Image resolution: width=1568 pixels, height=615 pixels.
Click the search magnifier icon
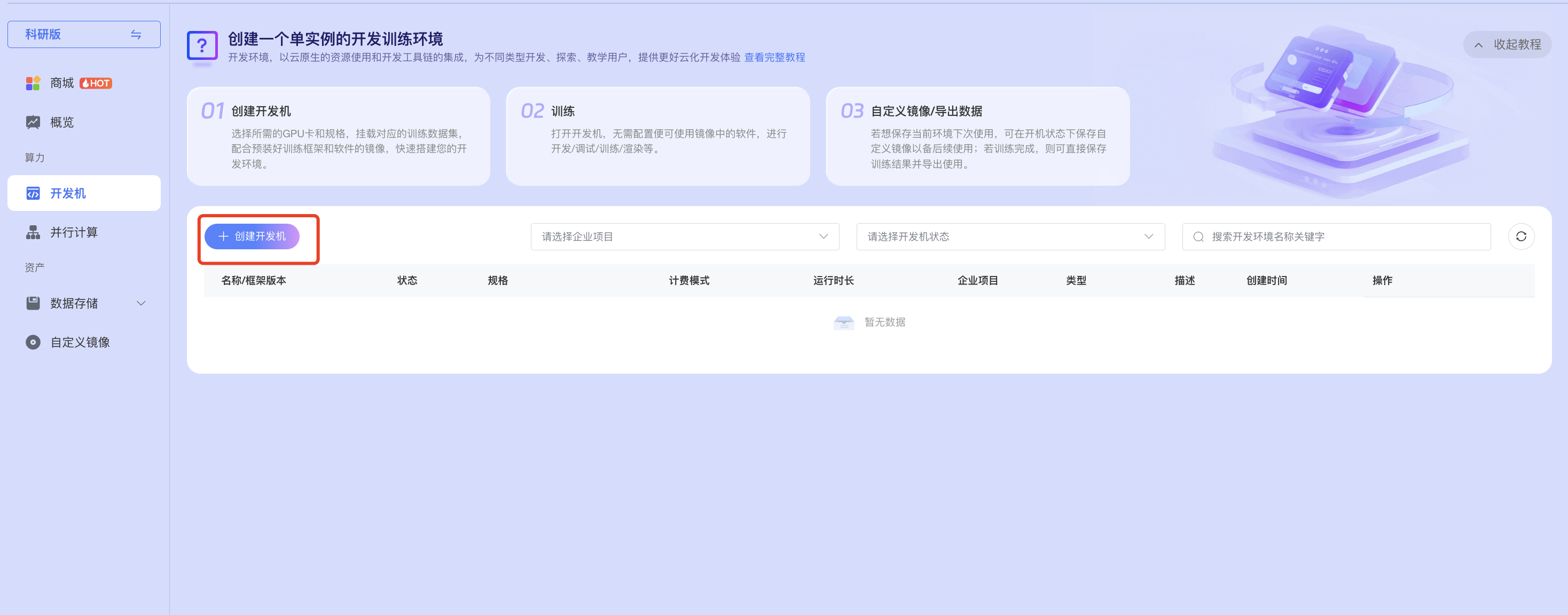[1198, 236]
